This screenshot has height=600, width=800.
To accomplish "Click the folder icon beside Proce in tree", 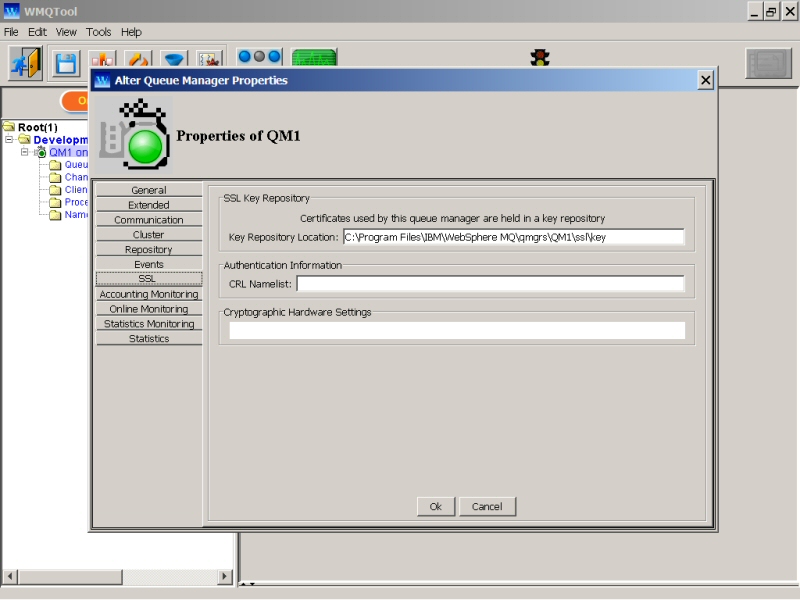I will point(56,202).
